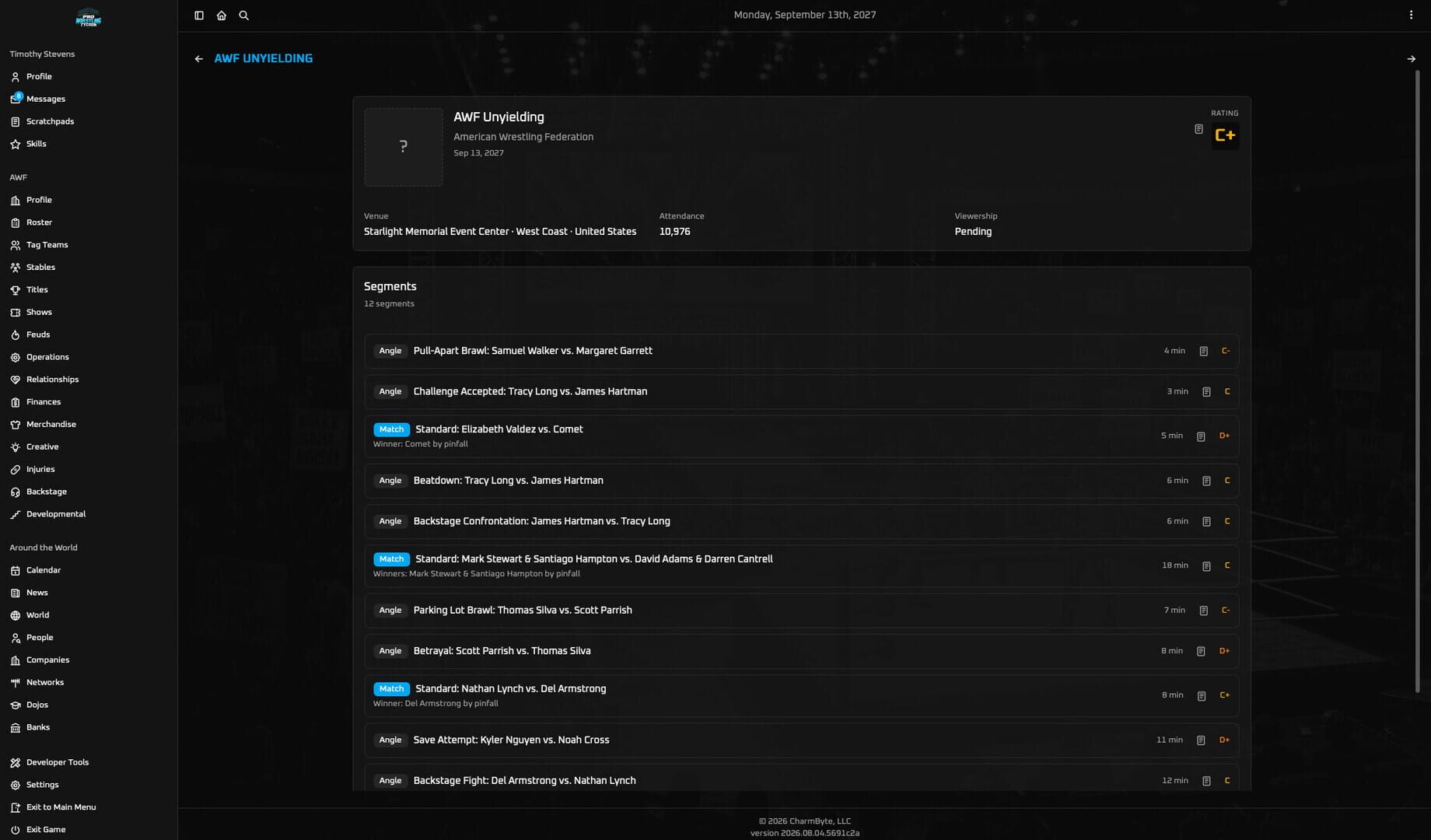The width and height of the screenshot is (1431, 840).
Task: Select Backstage Fight: Del Armstrong vs. Nathan Lynch
Action: click(x=801, y=778)
